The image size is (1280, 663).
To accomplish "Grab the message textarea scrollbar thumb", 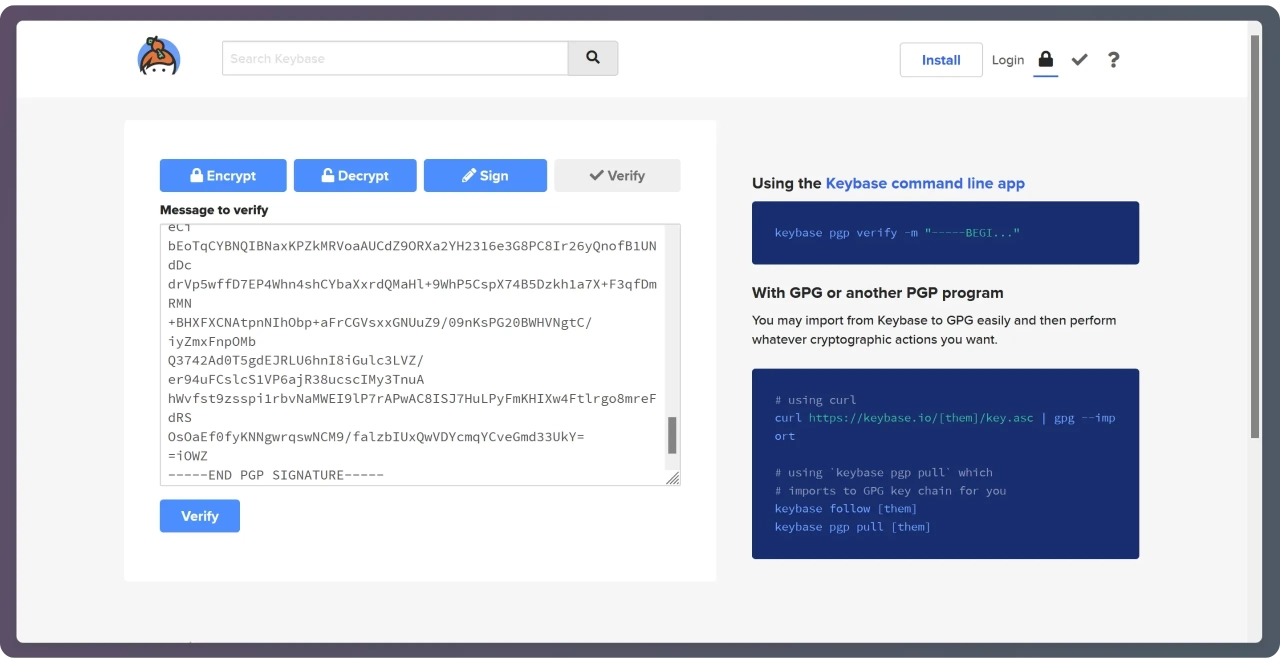I will 672,435.
